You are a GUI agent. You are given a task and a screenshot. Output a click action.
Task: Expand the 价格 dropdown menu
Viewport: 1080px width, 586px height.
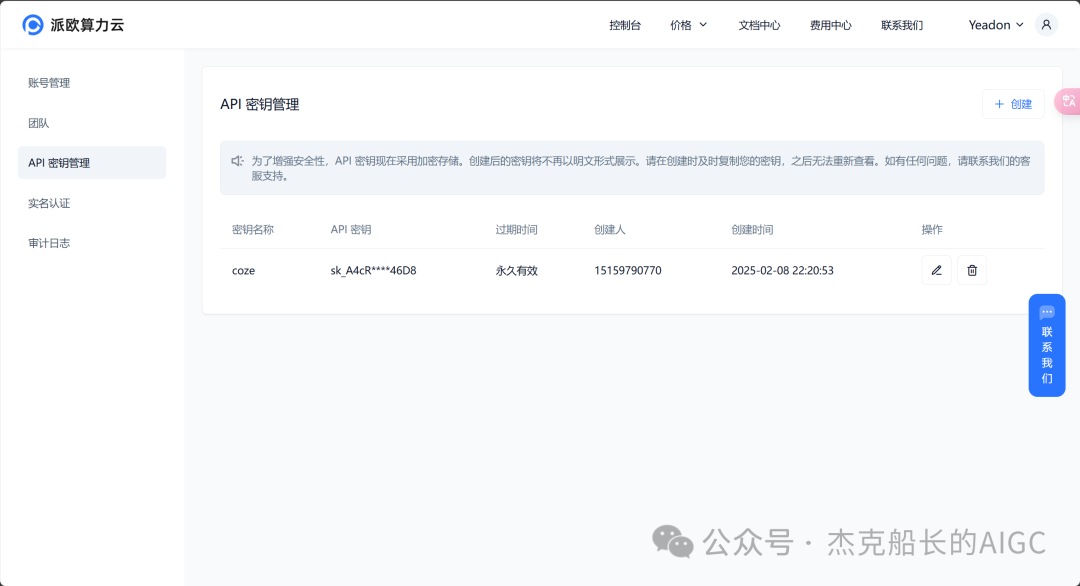pos(688,25)
